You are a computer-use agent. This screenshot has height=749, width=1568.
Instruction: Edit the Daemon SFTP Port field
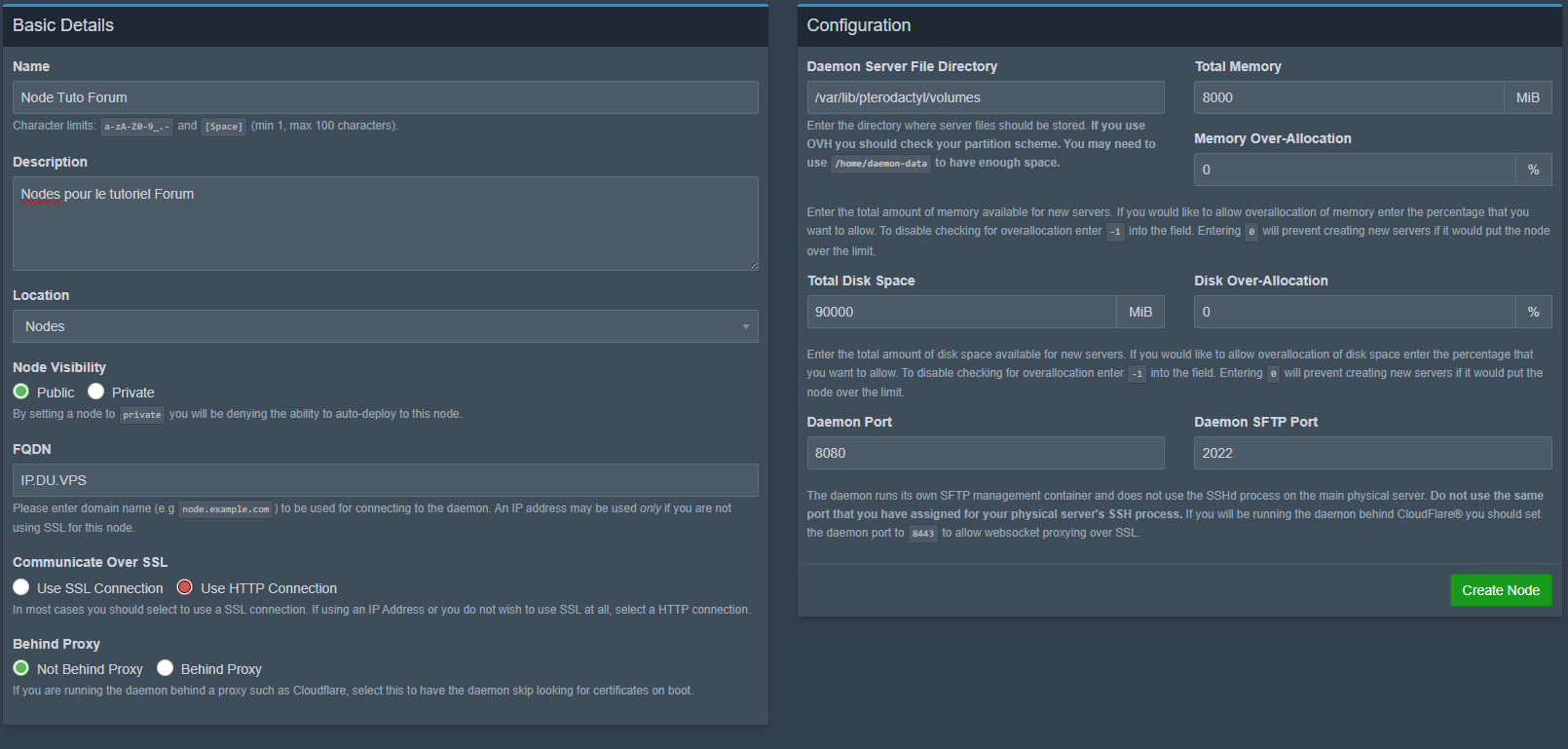1372,453
